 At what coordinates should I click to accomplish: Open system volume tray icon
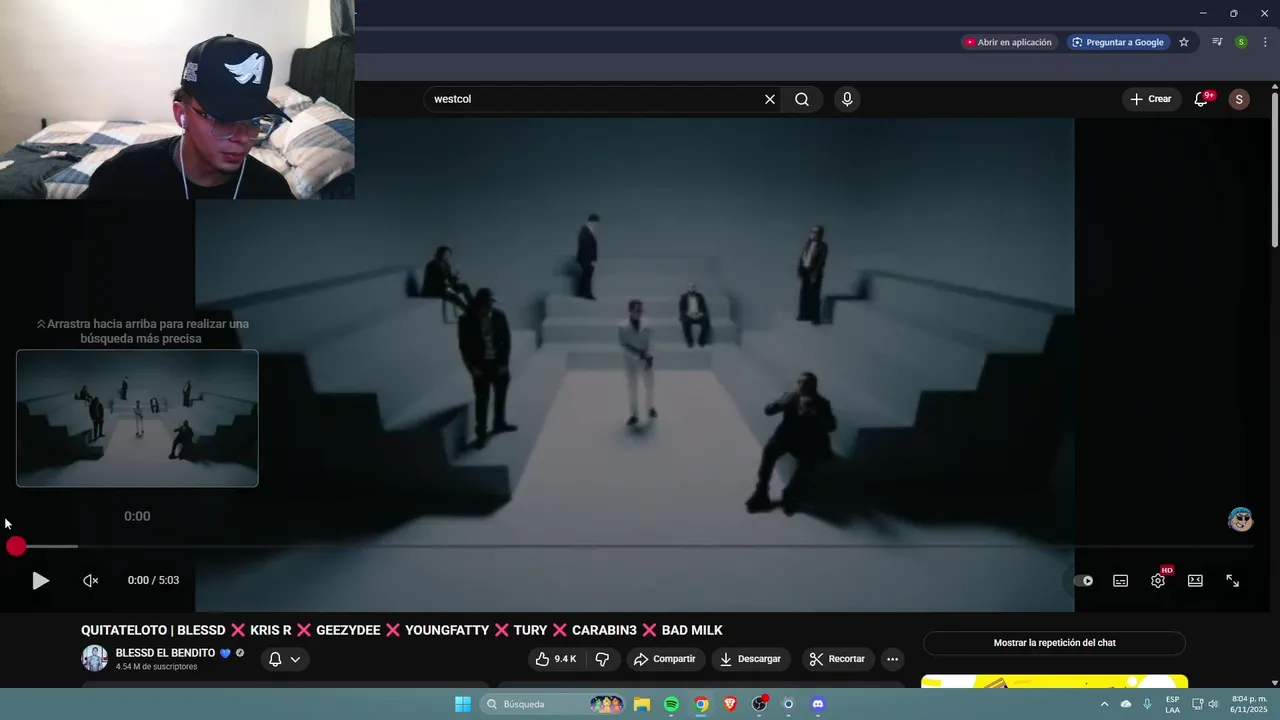[x=1213, y=704]
